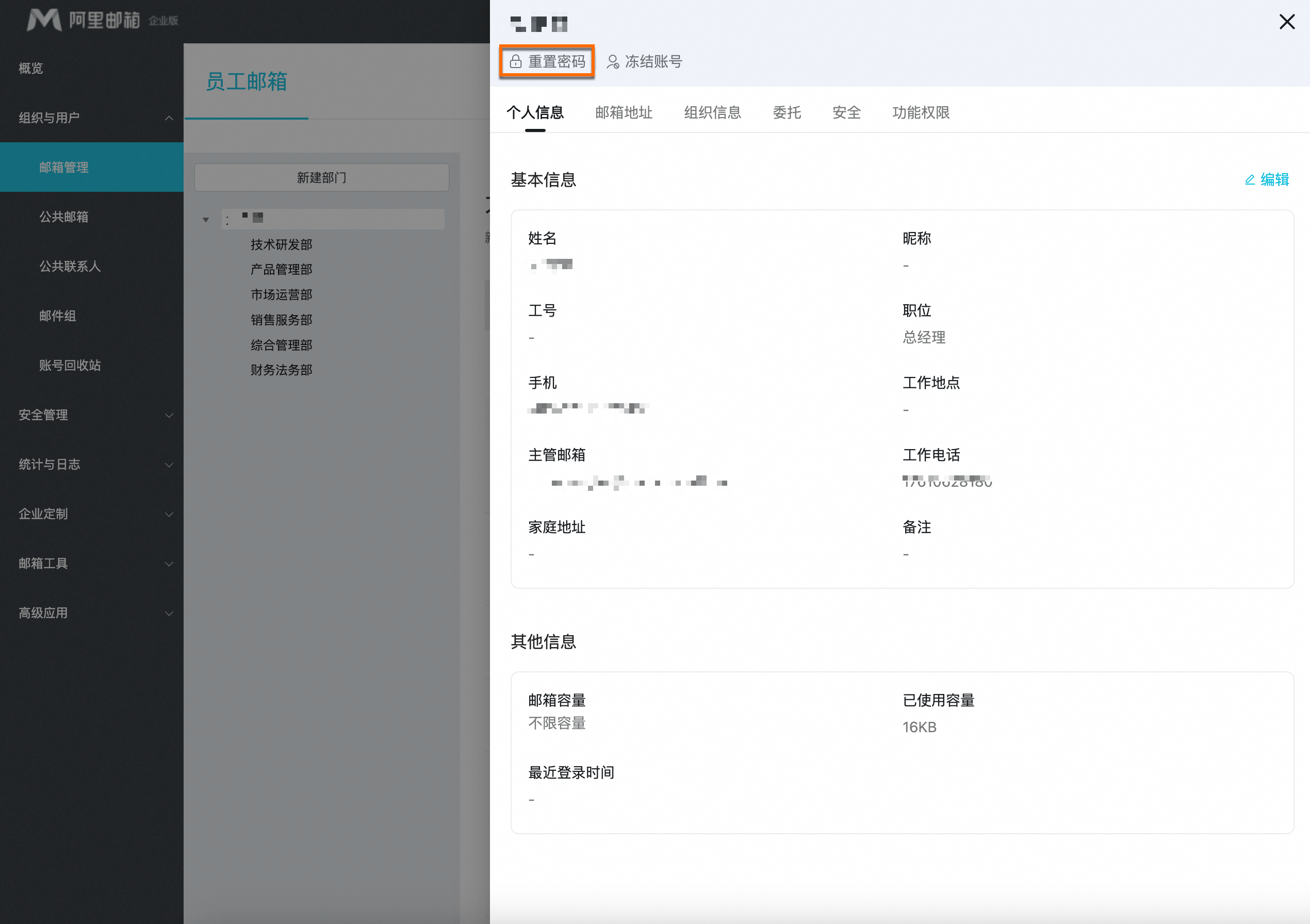Click the freeze account user icon

coord(612,61)
